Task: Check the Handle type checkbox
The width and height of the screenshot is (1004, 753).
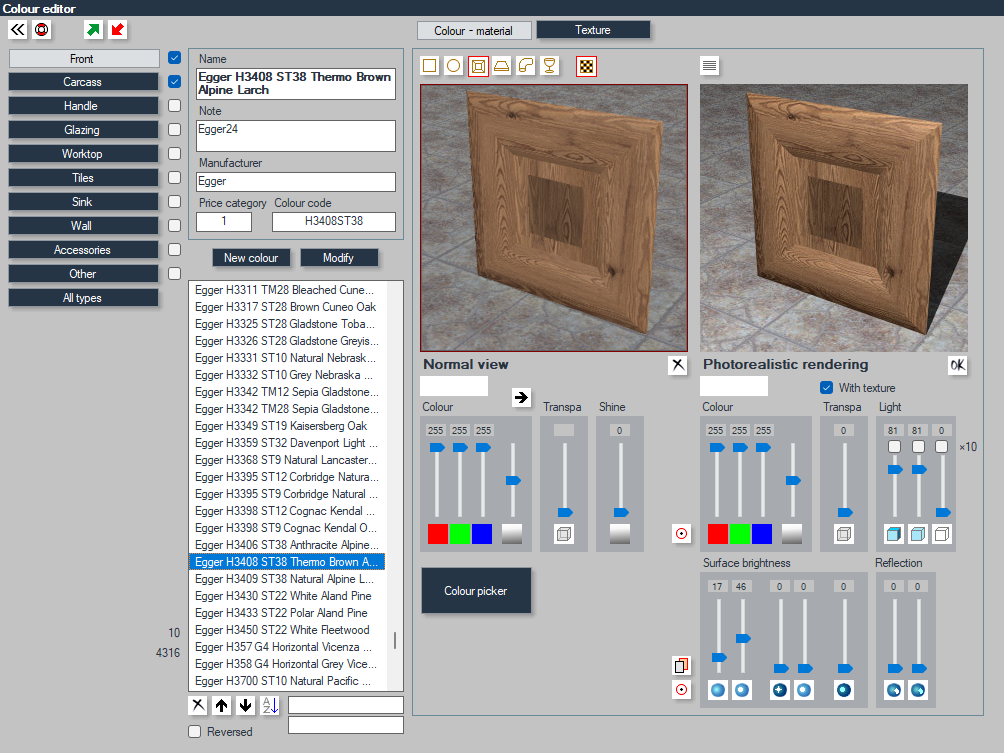Action: [x=174, y=106]
